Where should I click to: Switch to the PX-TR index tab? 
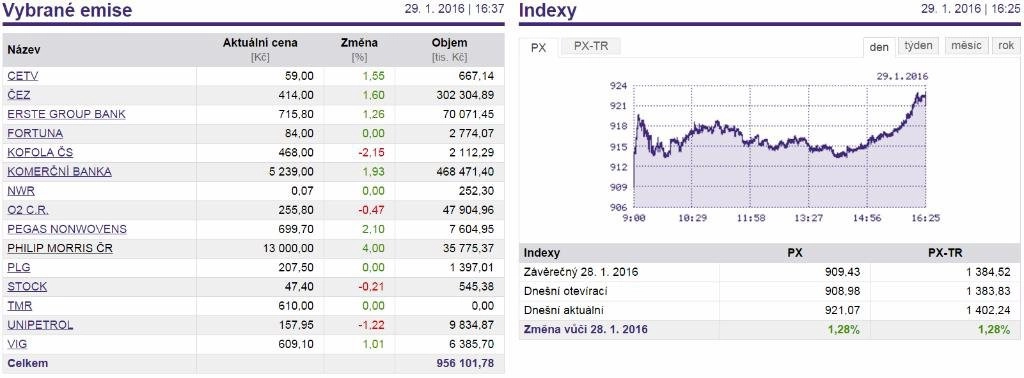tap(591, 46)
